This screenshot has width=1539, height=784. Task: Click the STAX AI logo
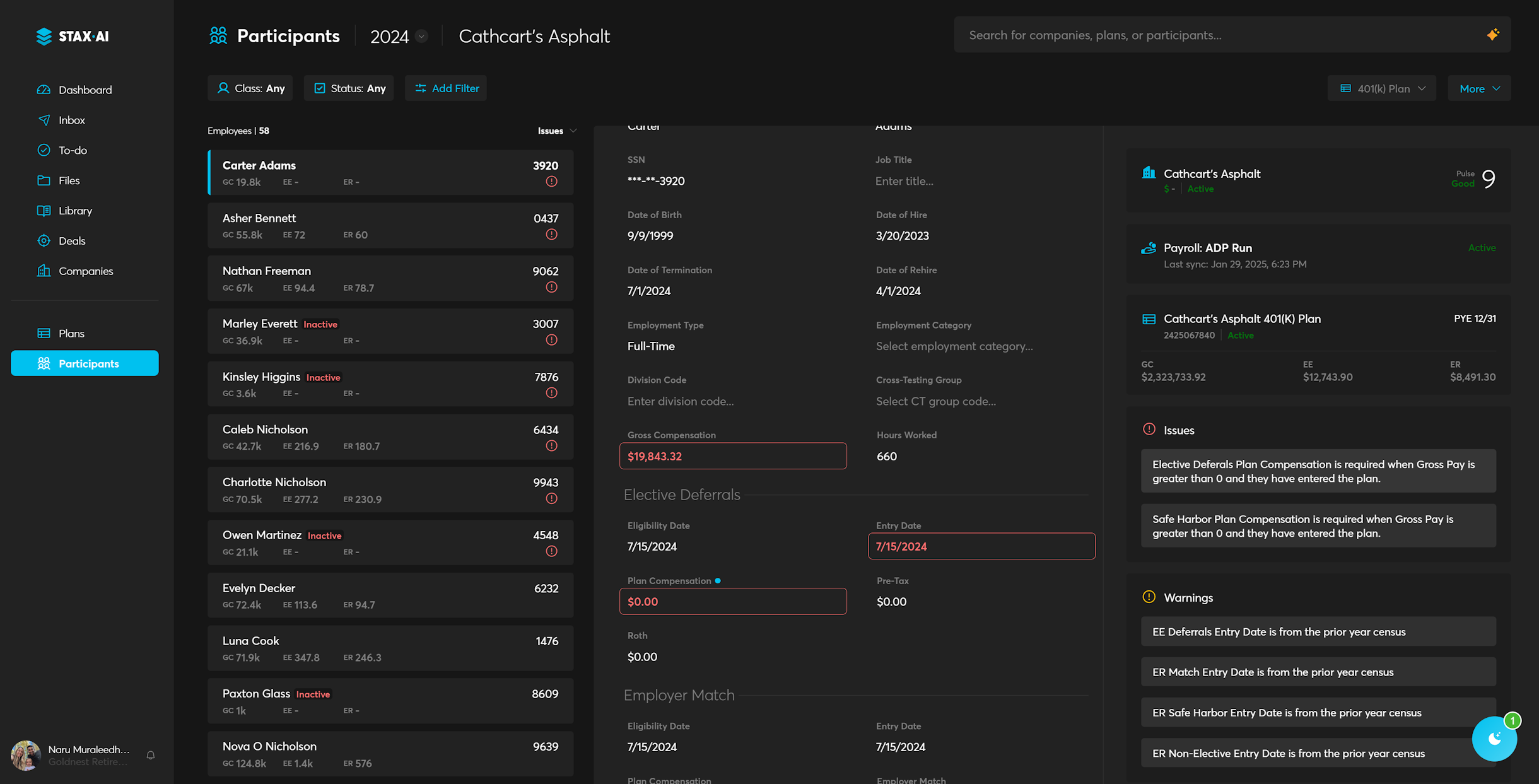click(x=73, y=36)
